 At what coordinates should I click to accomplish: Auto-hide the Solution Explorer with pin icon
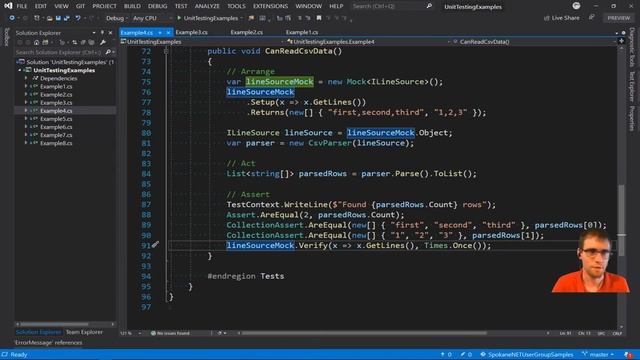click(102, 33)
